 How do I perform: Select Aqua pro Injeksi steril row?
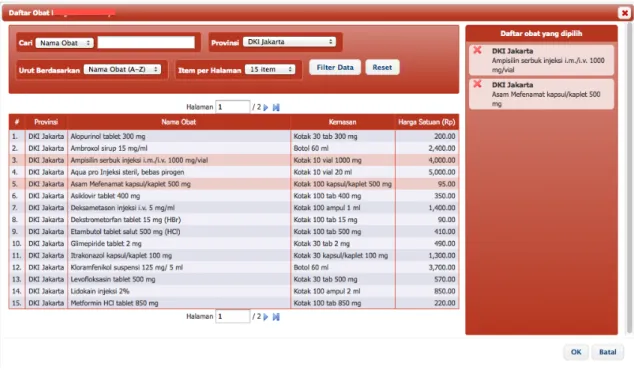(x=234, y=172)
